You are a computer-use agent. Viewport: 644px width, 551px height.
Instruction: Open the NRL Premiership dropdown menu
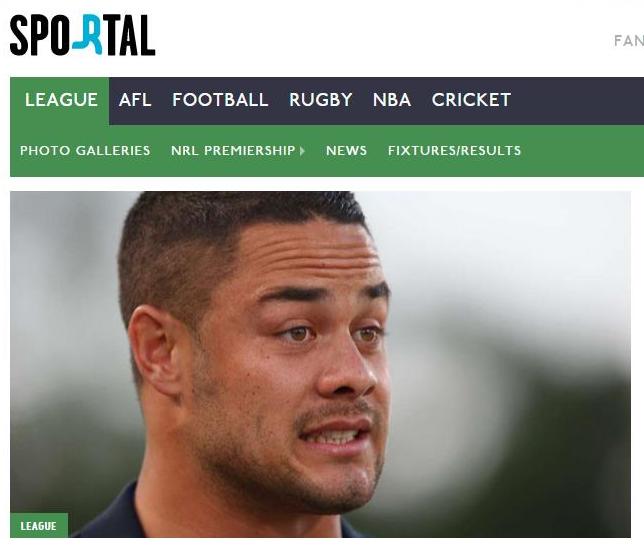[233, 151]
